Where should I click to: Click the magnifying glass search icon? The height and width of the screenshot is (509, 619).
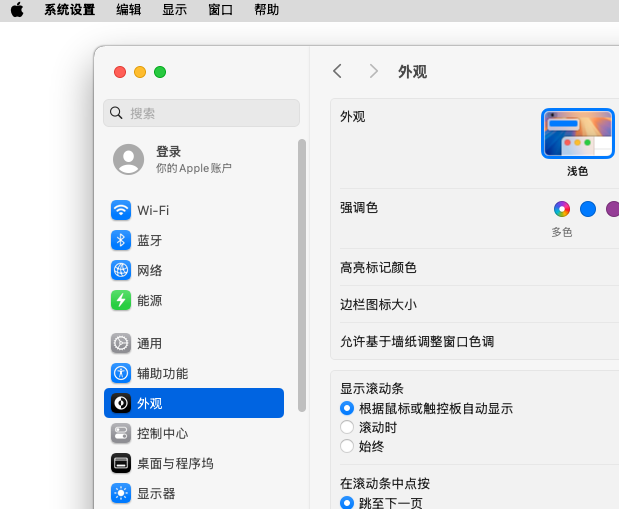(x=116, y=113)
